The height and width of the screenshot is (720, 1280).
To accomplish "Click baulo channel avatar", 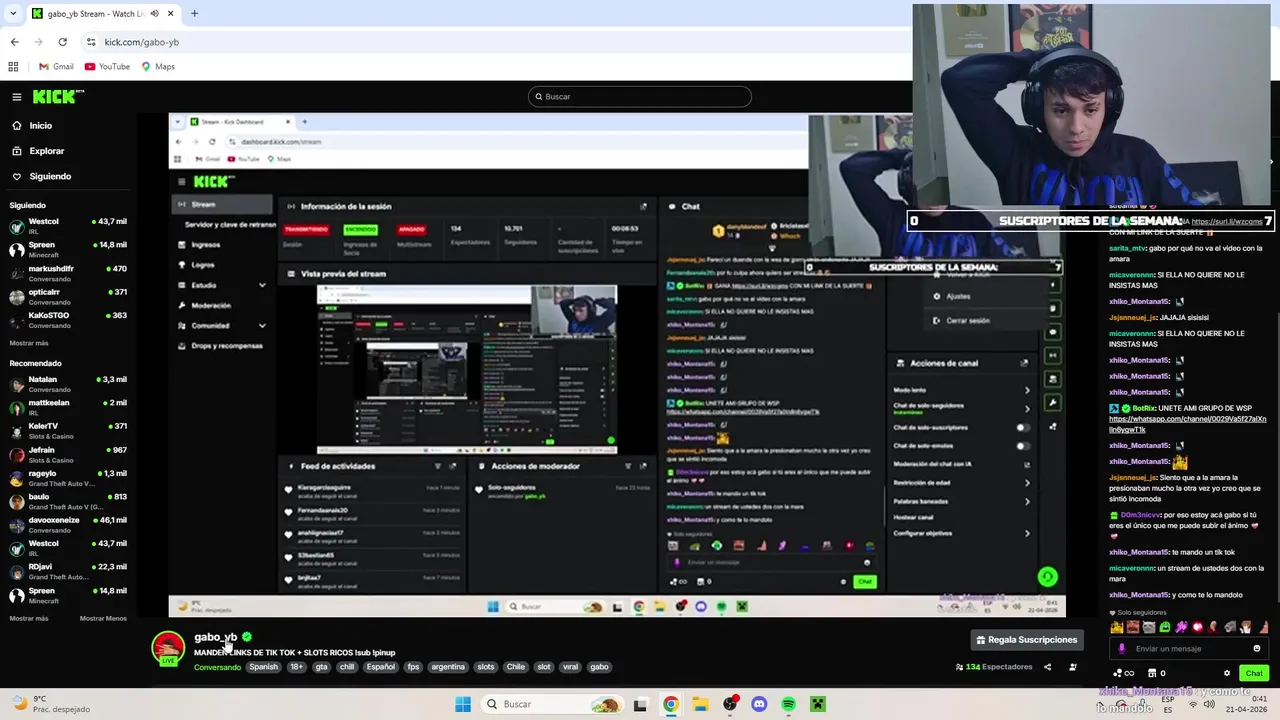I will click(x=17, y=501).
